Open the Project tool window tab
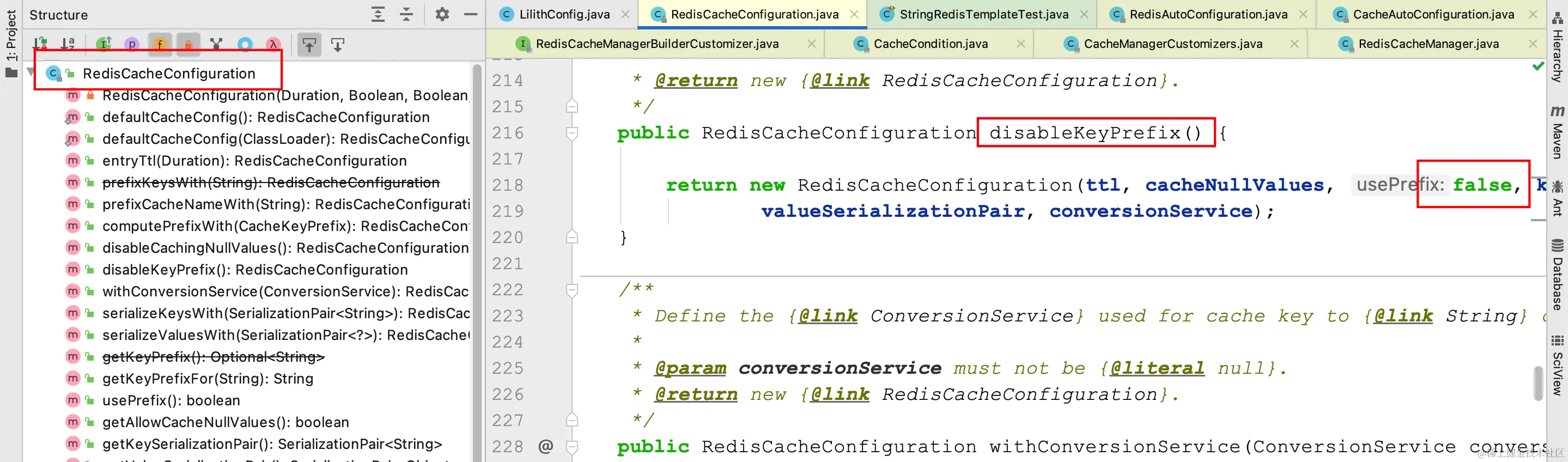This screenshot has height=462, width=1568. click(x=11, y=42)
